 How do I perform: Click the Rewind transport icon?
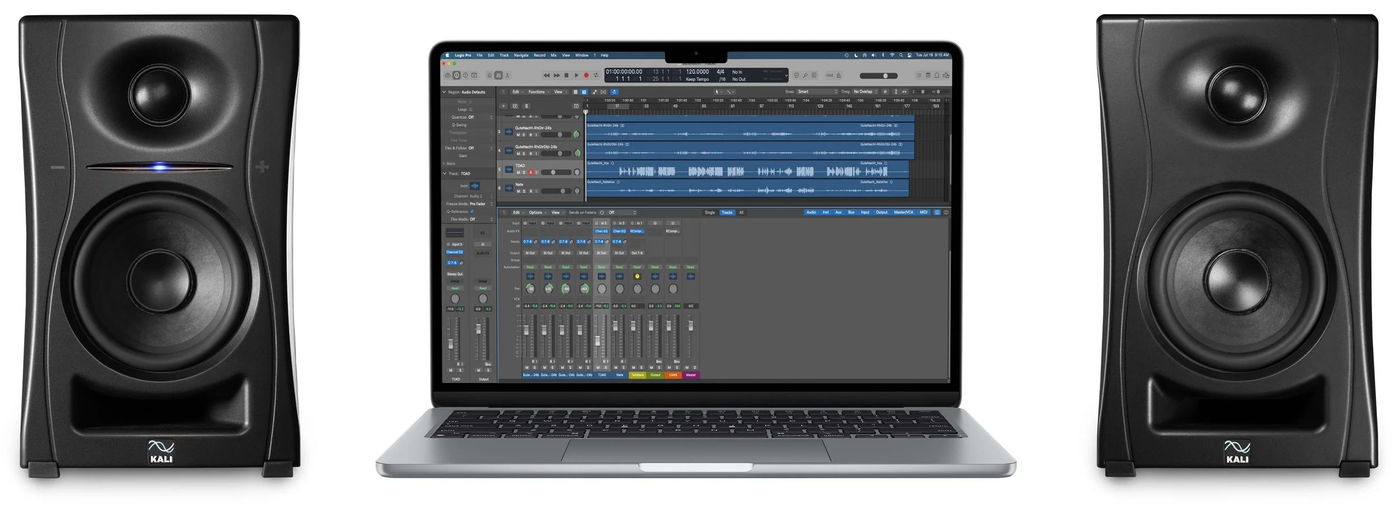pyautogui.click(x=547, y=75)
